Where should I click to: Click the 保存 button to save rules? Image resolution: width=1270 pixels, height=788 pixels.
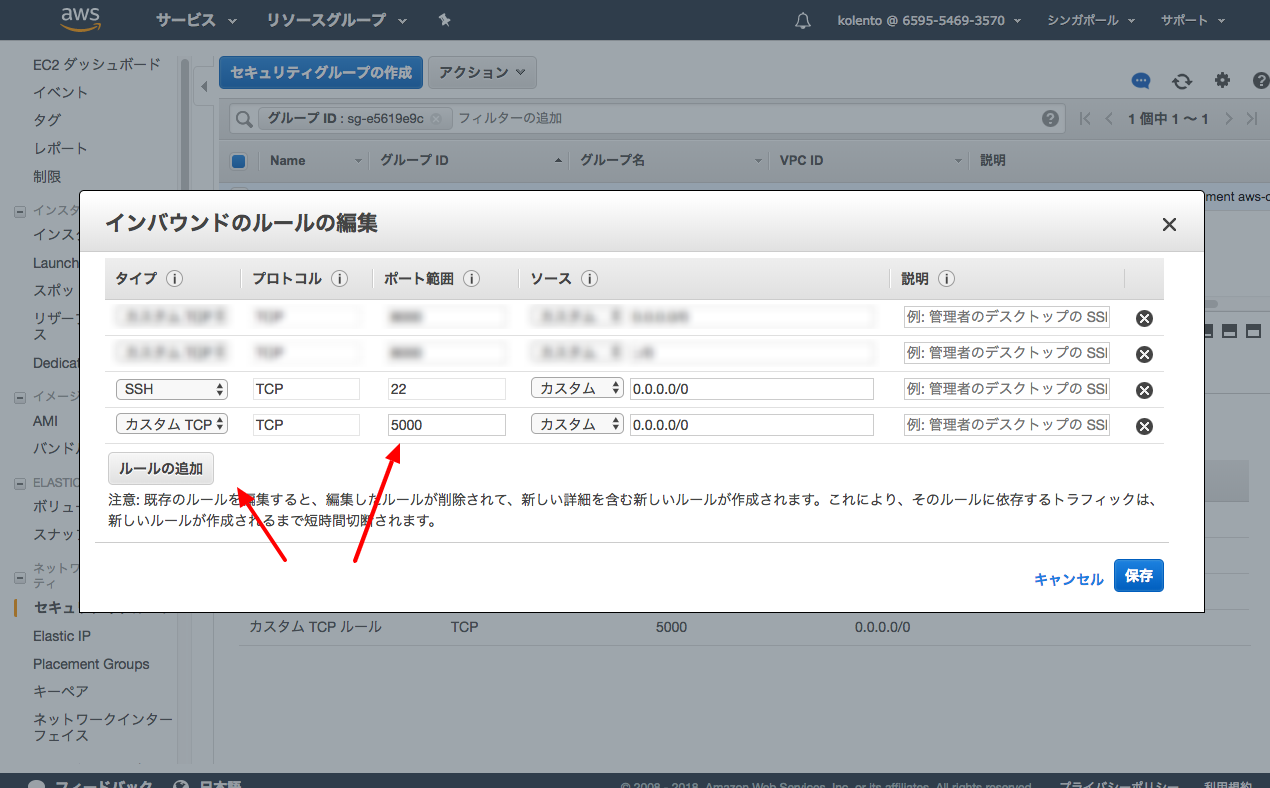click(x=1138, y=575)
